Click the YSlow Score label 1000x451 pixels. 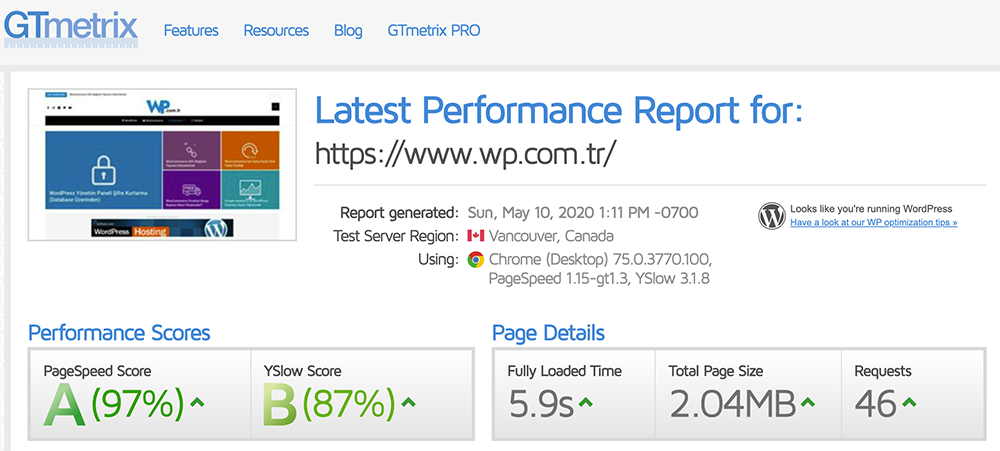tap(302, 371)
